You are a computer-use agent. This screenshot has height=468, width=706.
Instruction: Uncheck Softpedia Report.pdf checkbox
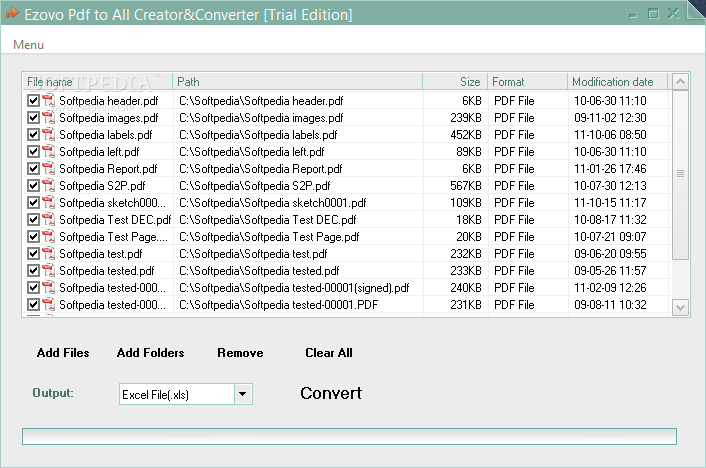tap(33, 168)
